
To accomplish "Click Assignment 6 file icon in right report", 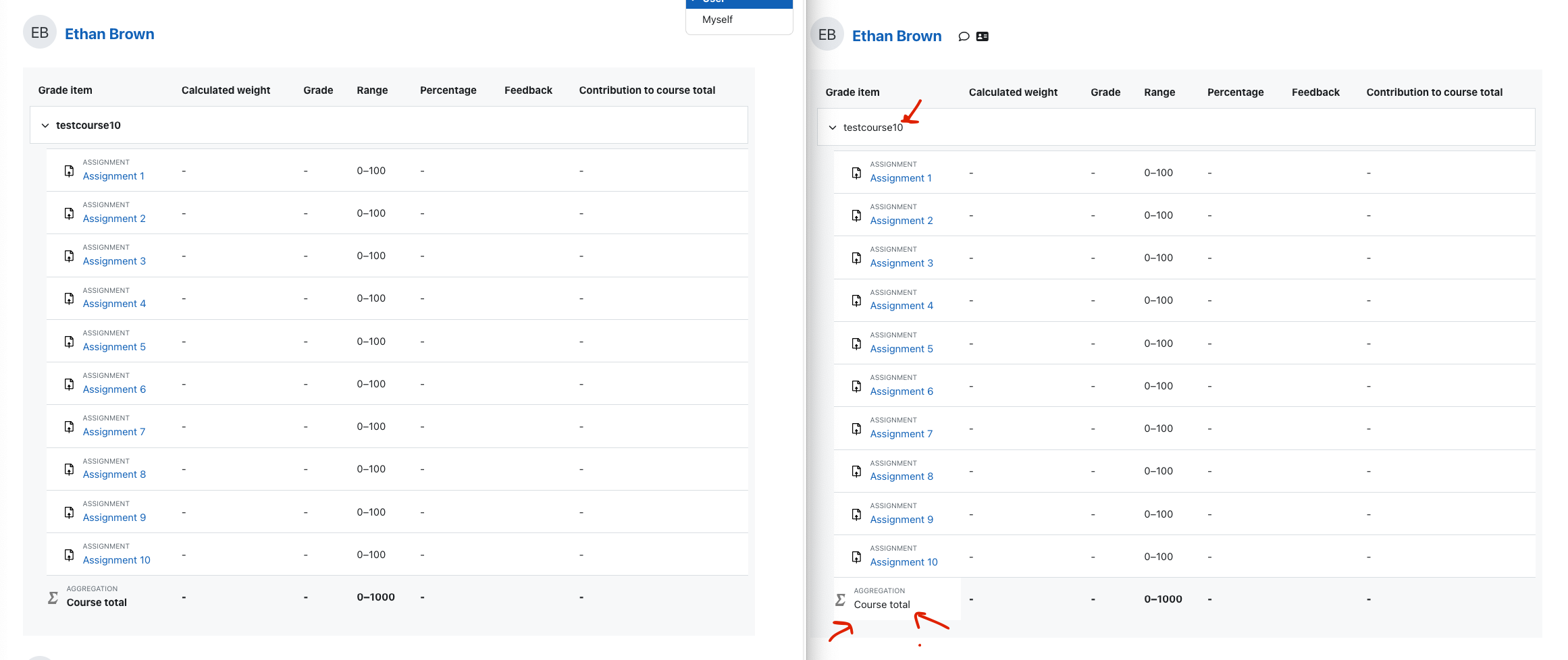I will point(856,386).
